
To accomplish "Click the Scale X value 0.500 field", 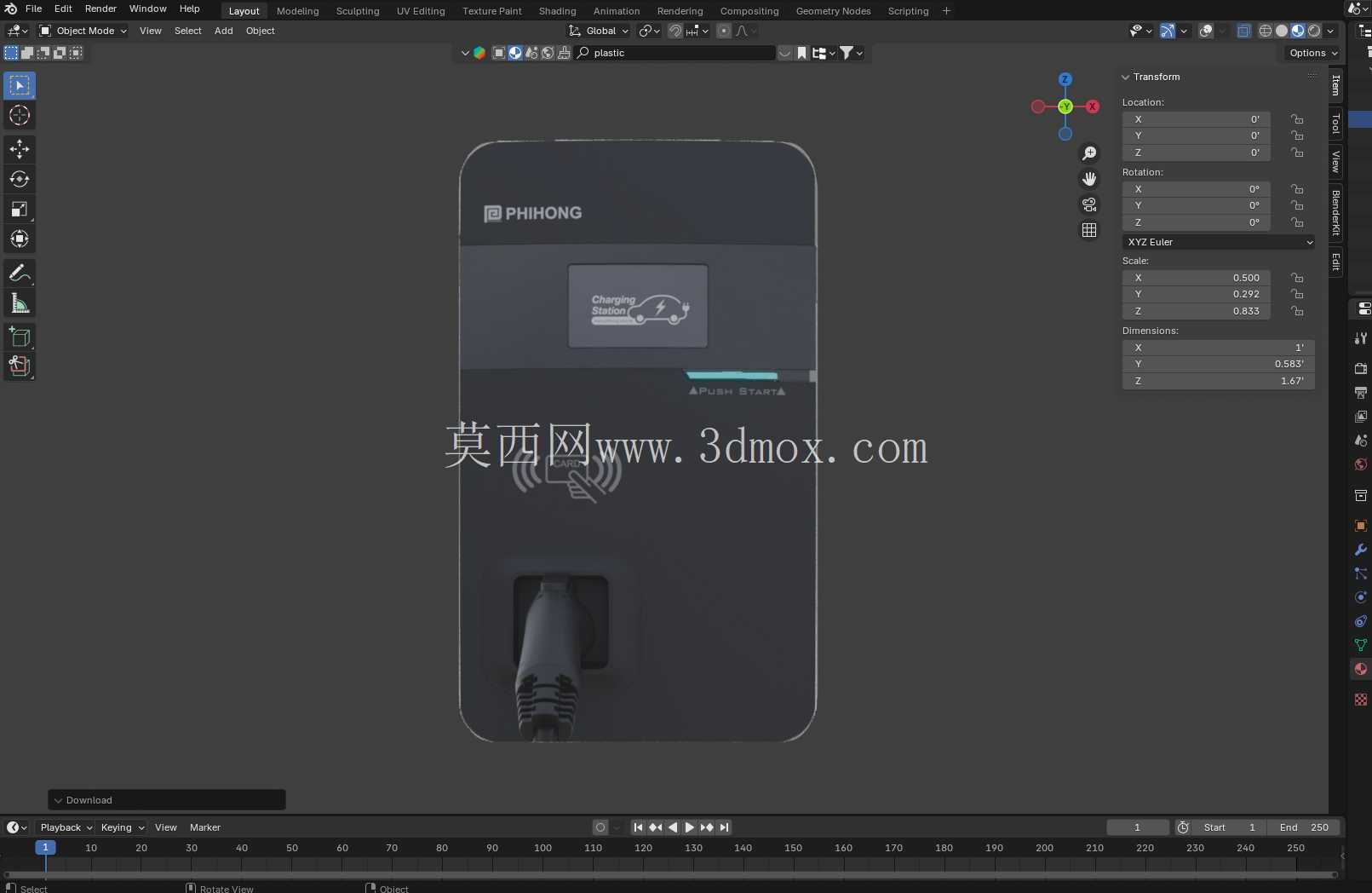I will [1196, 278].
